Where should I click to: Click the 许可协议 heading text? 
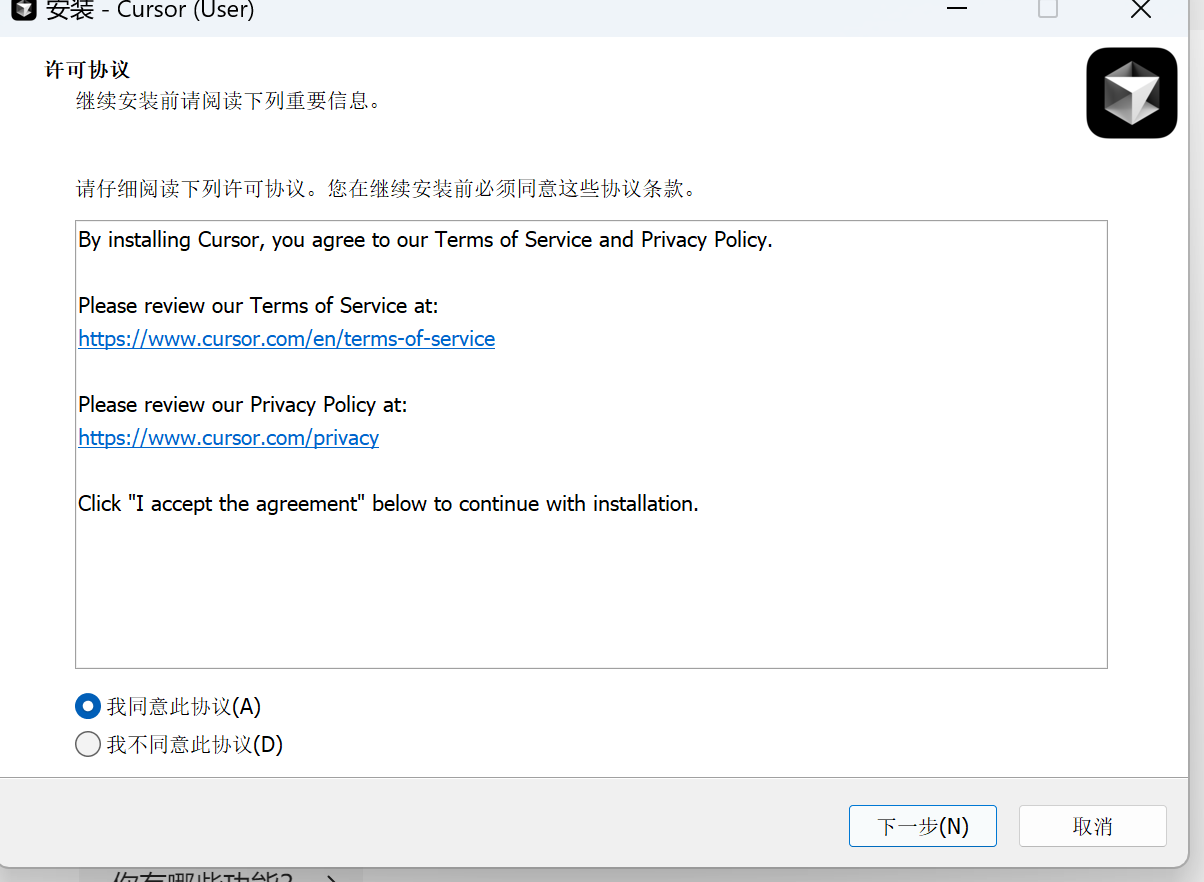88,70
